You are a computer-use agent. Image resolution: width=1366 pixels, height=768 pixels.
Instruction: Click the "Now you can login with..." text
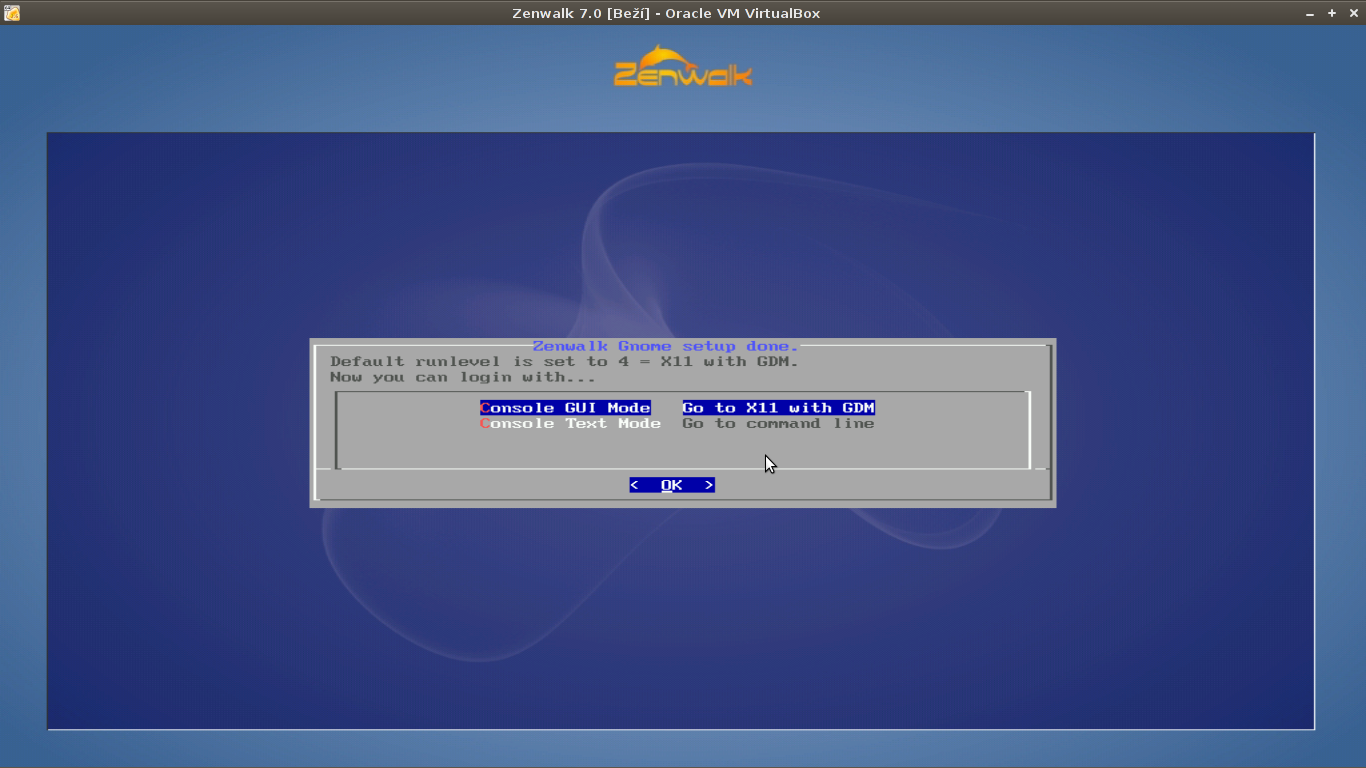463,378
